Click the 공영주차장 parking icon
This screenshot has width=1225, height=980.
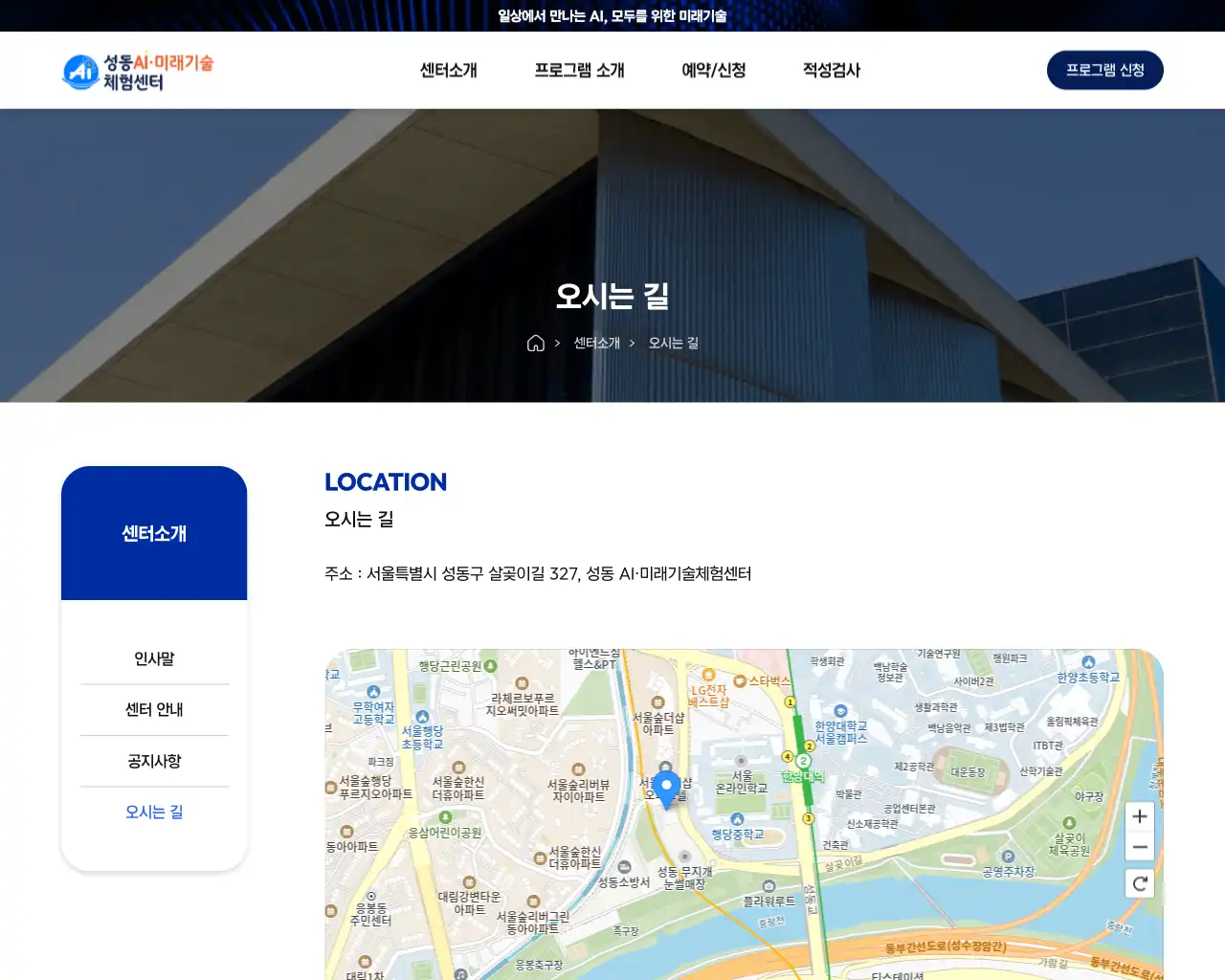(1008, 857)
